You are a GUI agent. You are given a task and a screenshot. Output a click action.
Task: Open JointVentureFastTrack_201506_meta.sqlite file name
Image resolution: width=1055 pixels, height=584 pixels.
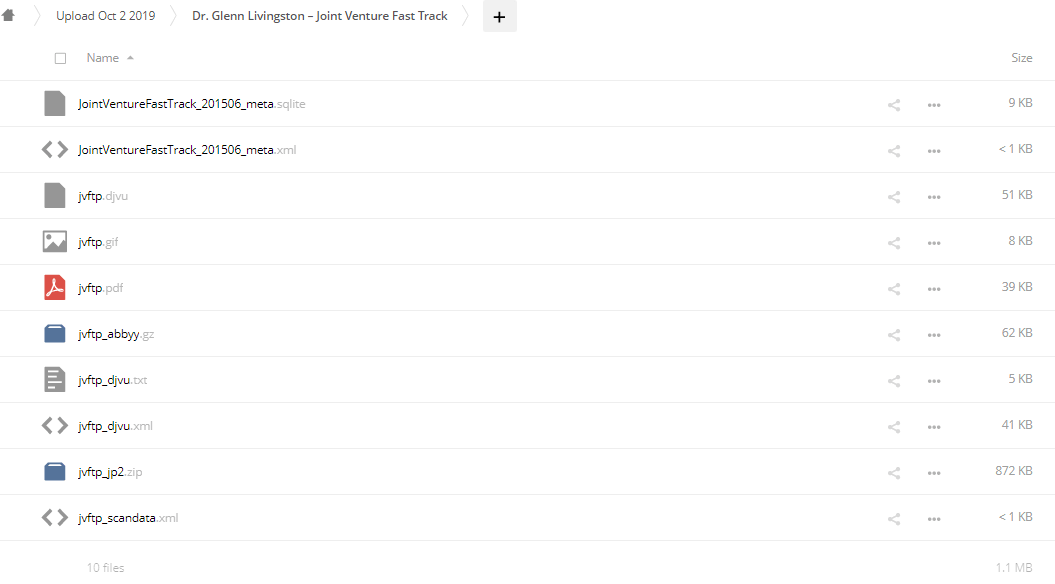pyautogui.click(x=192, y=104)
